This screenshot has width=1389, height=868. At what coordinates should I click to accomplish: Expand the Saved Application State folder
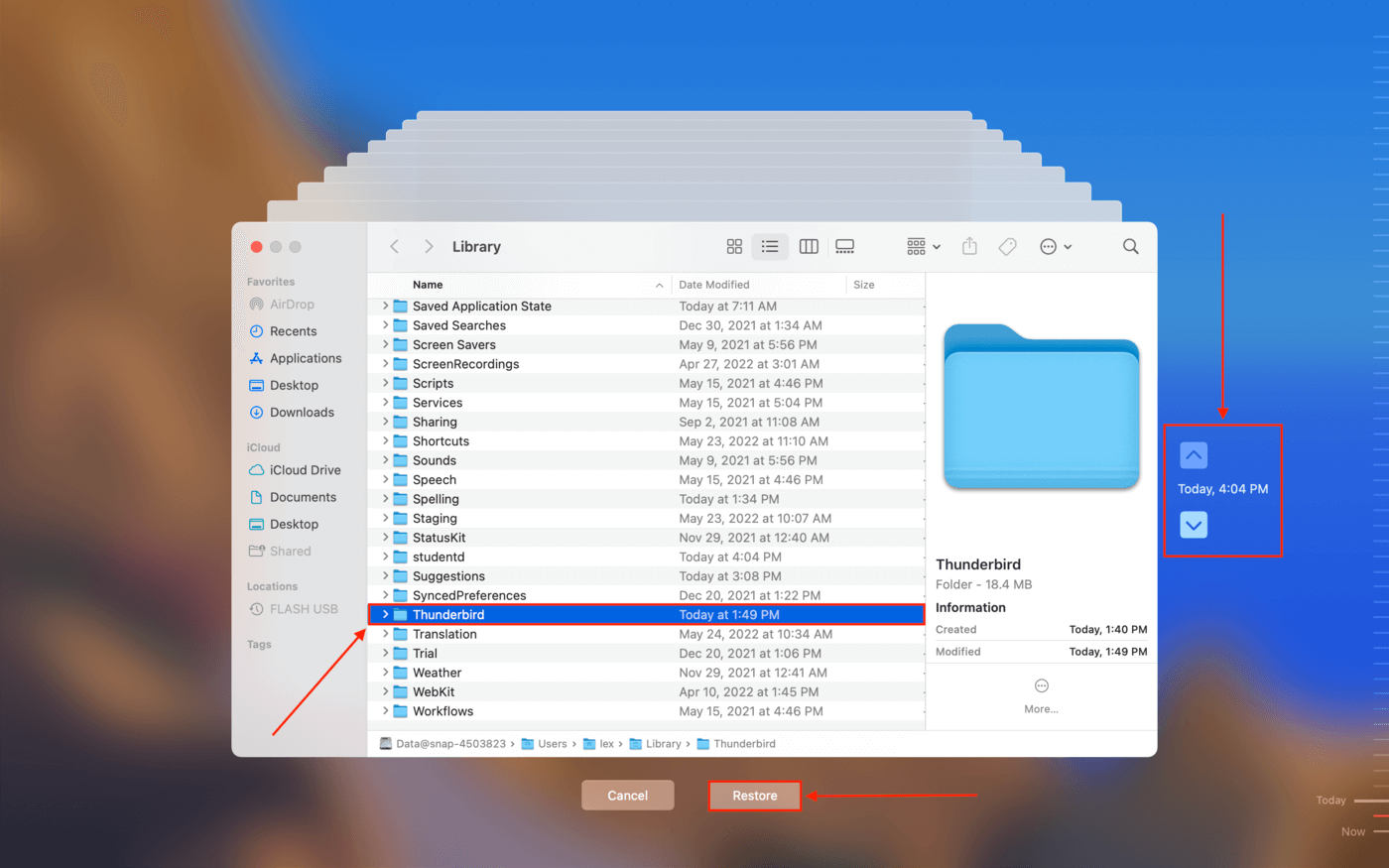coord(385,307)
